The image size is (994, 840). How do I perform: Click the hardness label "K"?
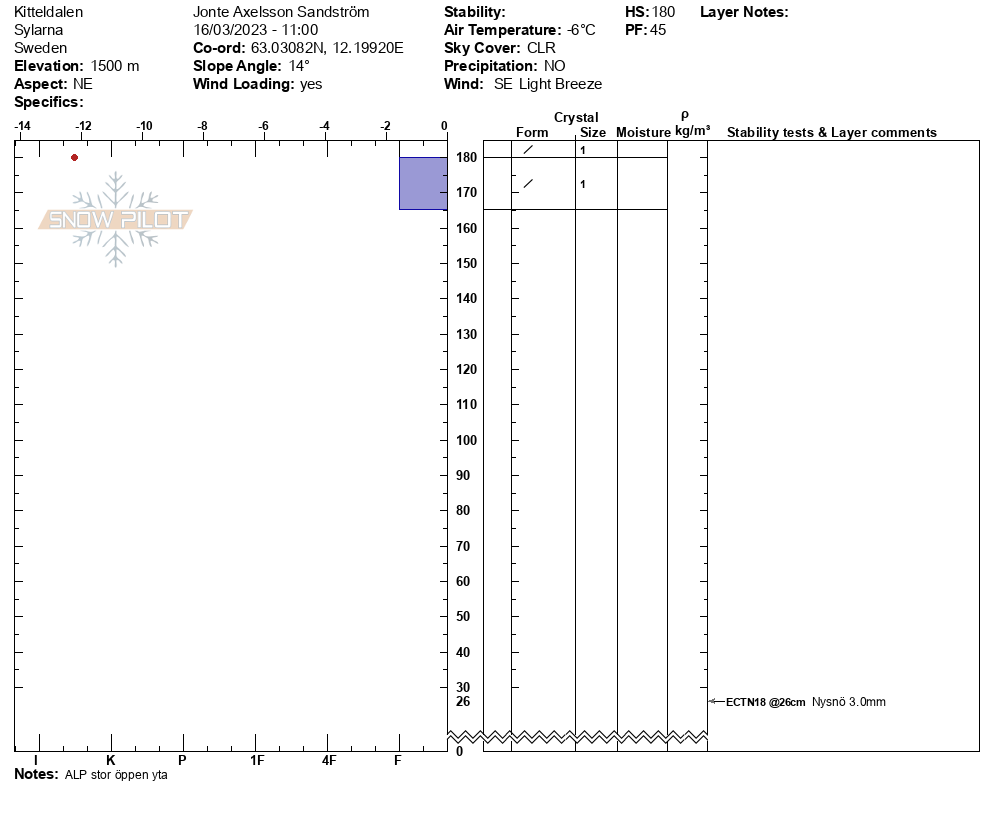point(110,760)
